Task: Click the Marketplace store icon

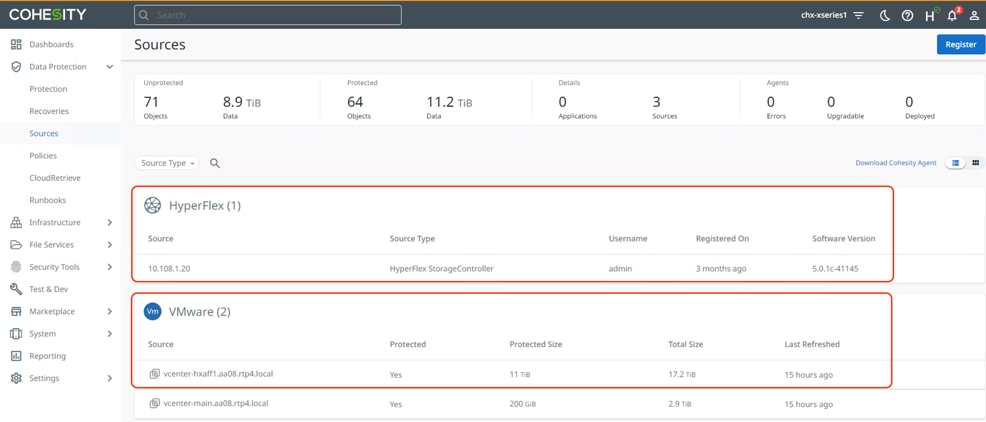Action: pos(16,311)
